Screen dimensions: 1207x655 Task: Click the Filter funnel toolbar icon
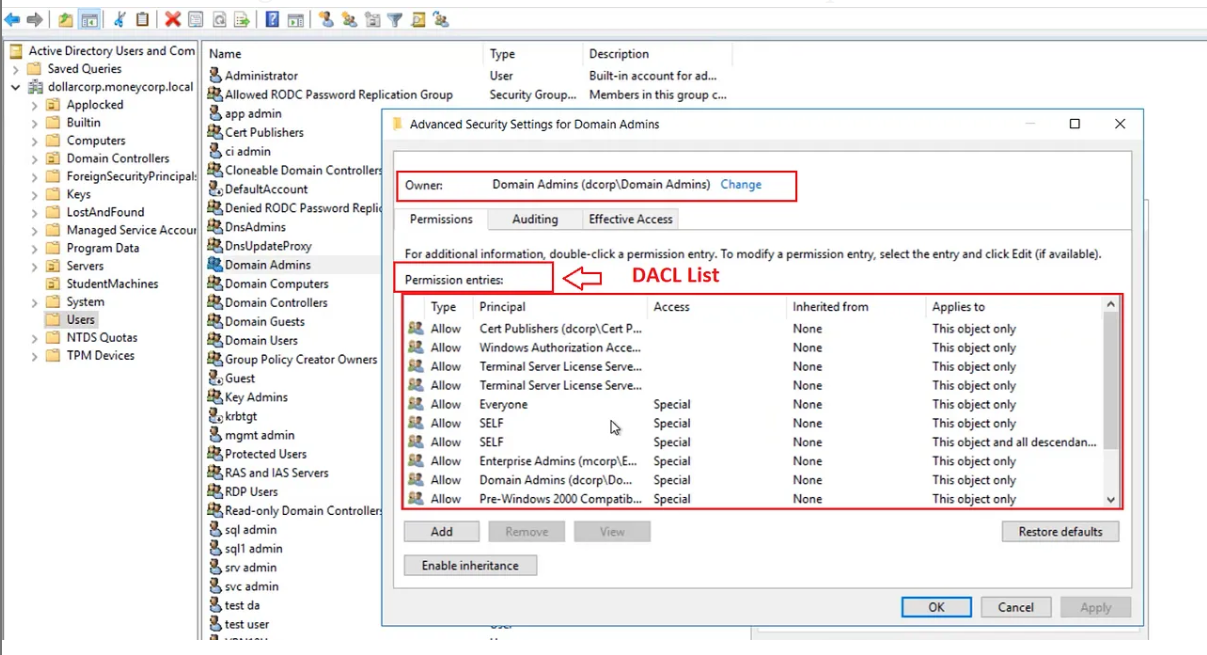point(395,19)
